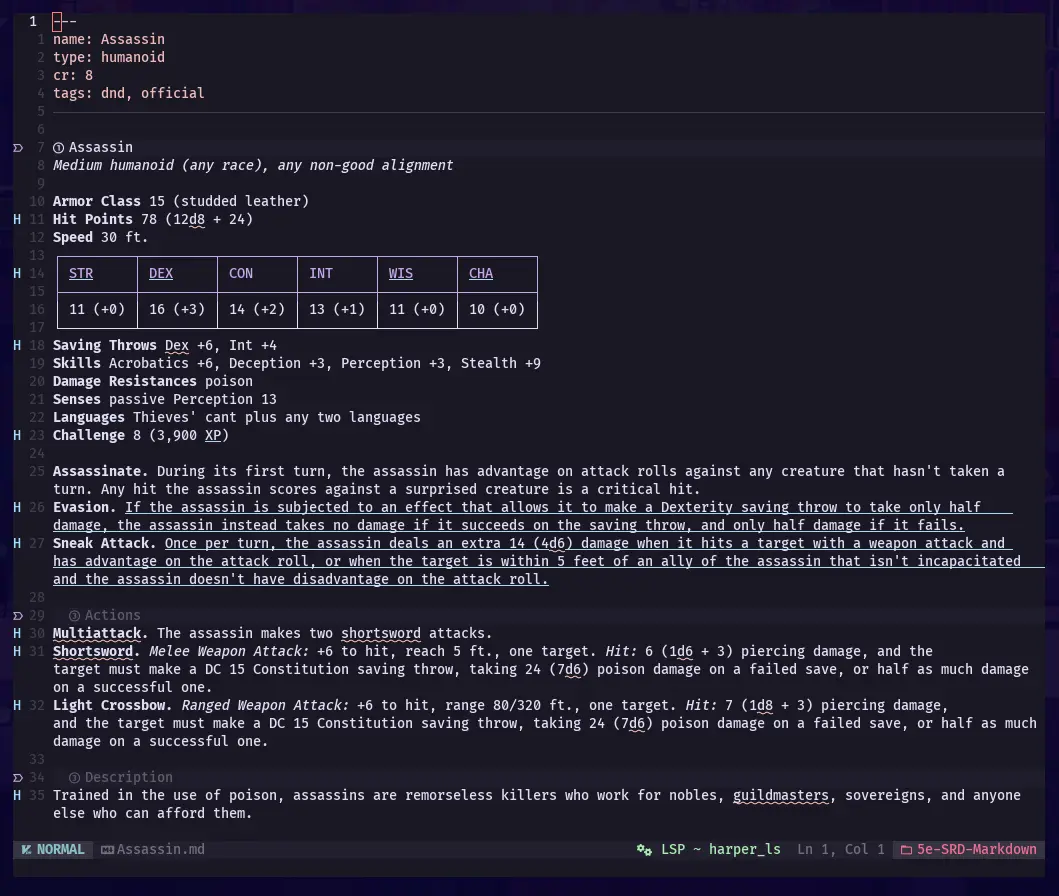Click the fold marker beside the Assassin heading
Image resolution: width=1059 pixels, height=896 pixels.
[18, 147]
